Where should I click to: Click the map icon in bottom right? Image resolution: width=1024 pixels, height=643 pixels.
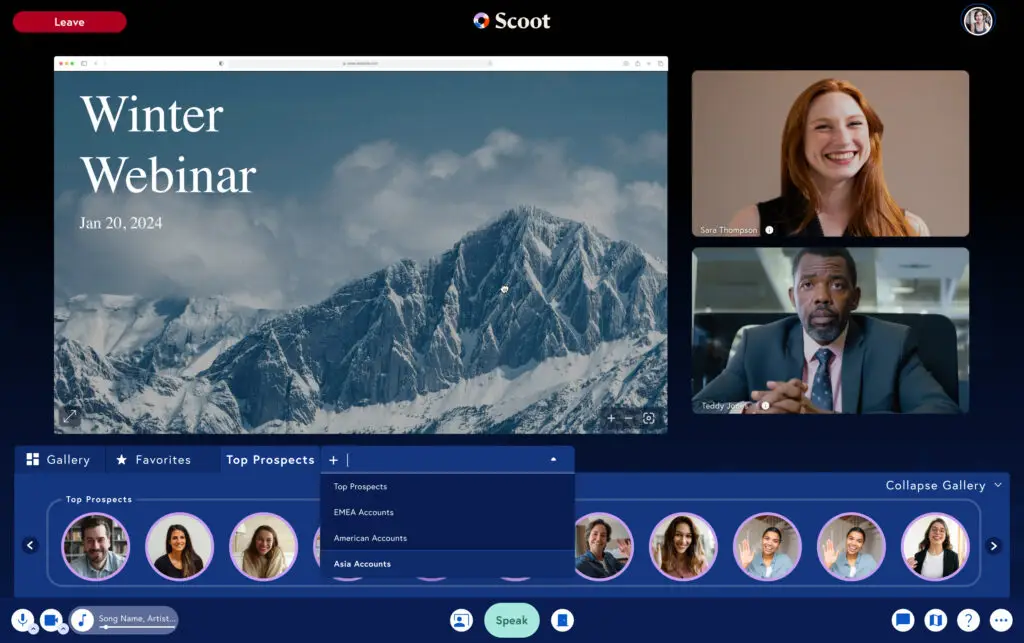click(935, 620)
